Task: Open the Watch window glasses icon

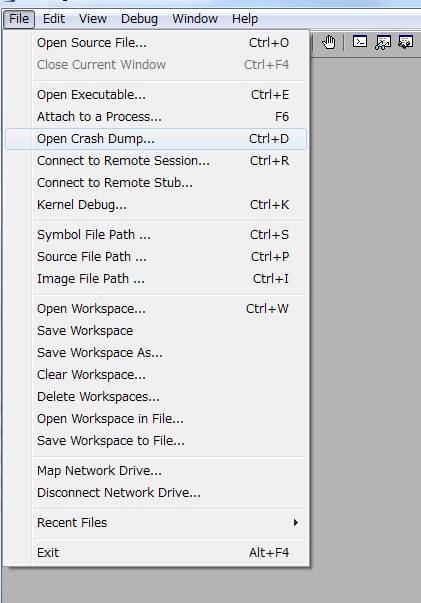Action: (x=383, y=42)
